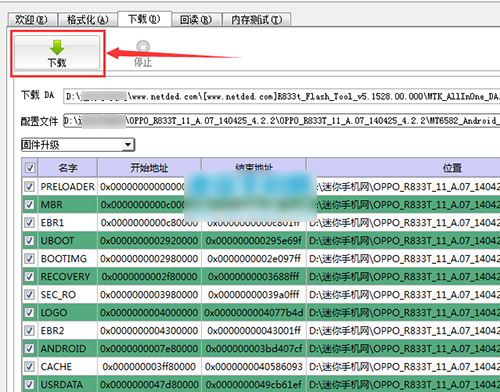Click USRDATA start address 0x0000000047d80000
The width and height of the screenshot is (500, 392).
pyautogui.click(x=149, y=385)
